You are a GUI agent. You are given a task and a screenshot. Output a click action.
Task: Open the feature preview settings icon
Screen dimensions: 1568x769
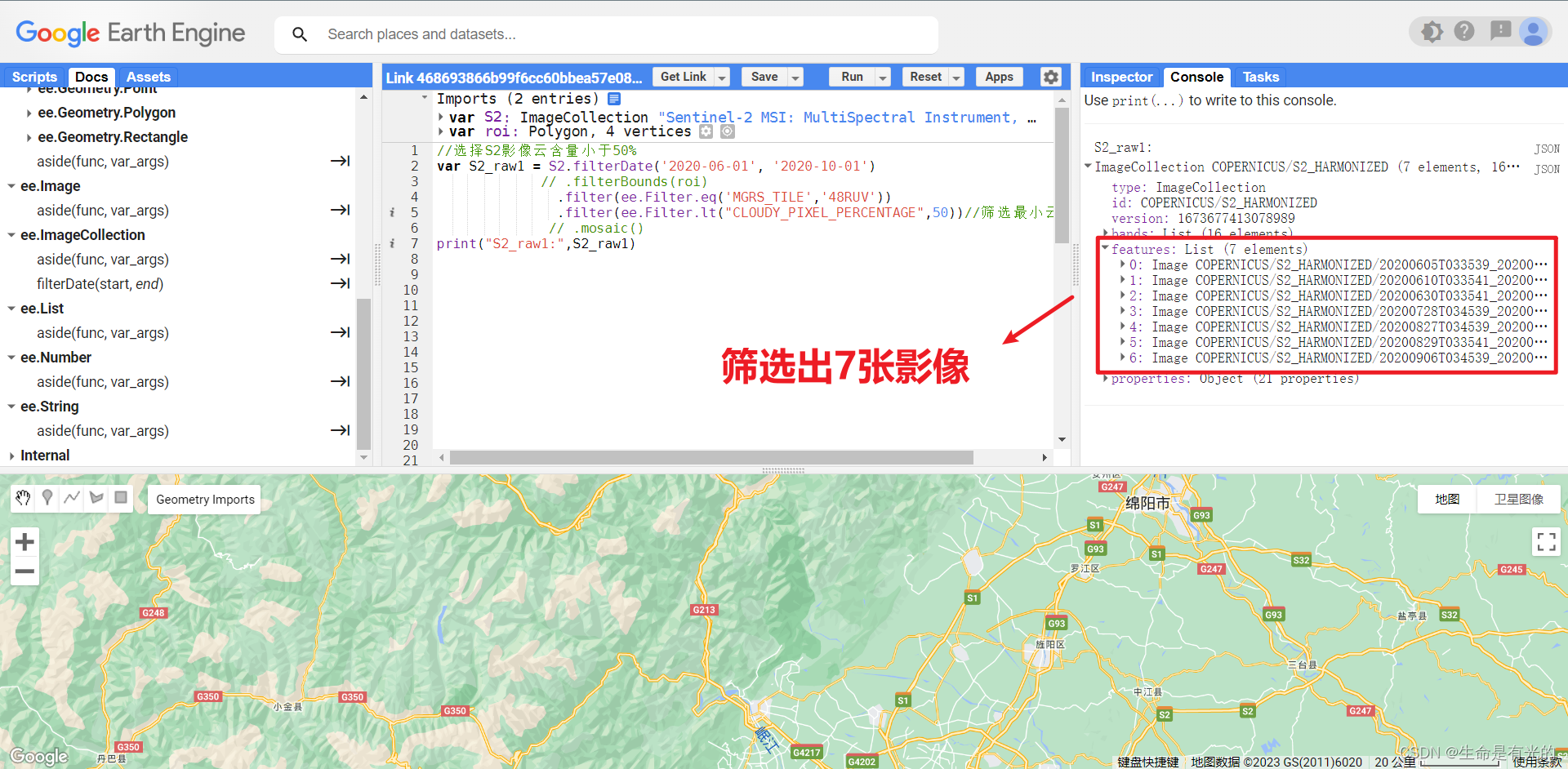[1432, 32]
